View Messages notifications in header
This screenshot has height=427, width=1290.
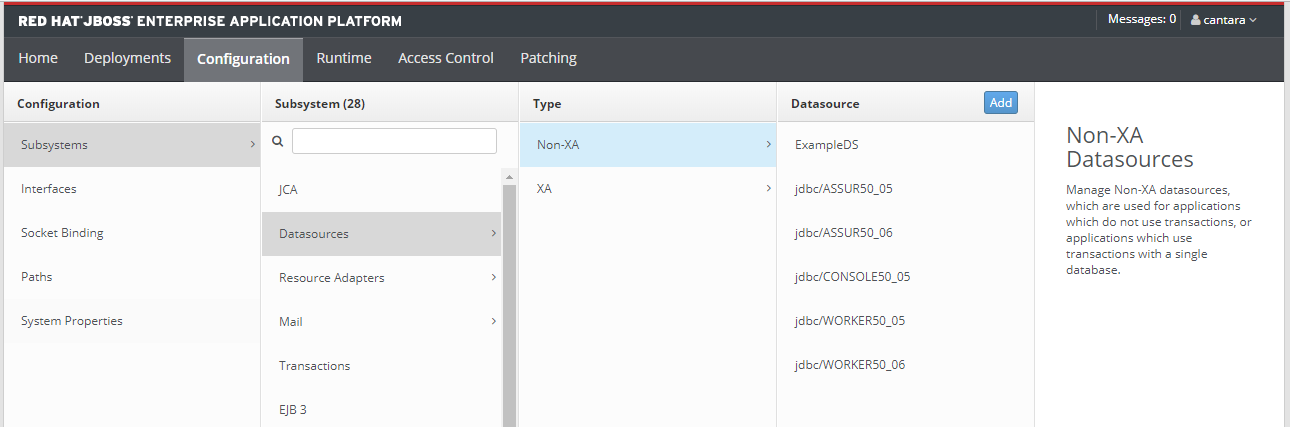pyautogui.click(x=1141, y=19)
